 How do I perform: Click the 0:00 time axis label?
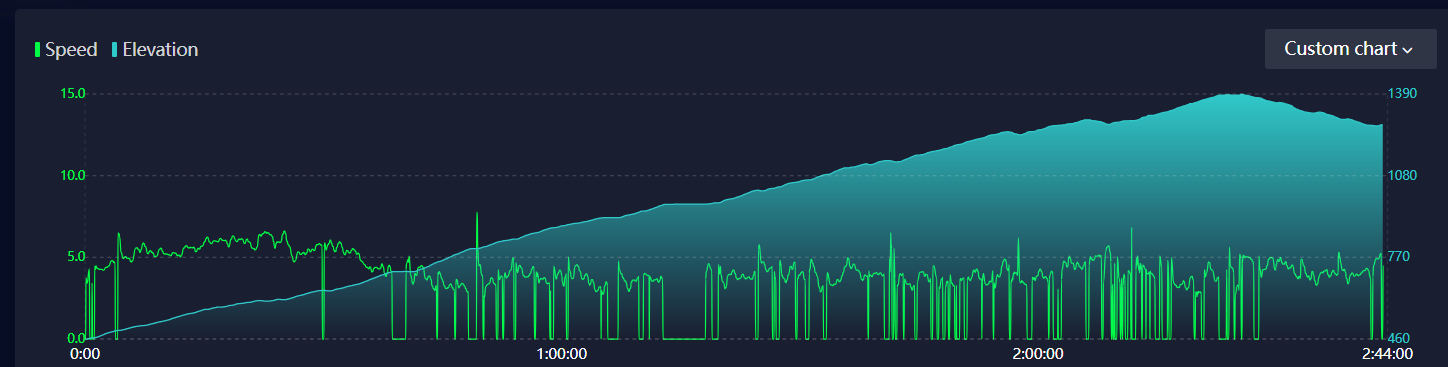point(85,354)
